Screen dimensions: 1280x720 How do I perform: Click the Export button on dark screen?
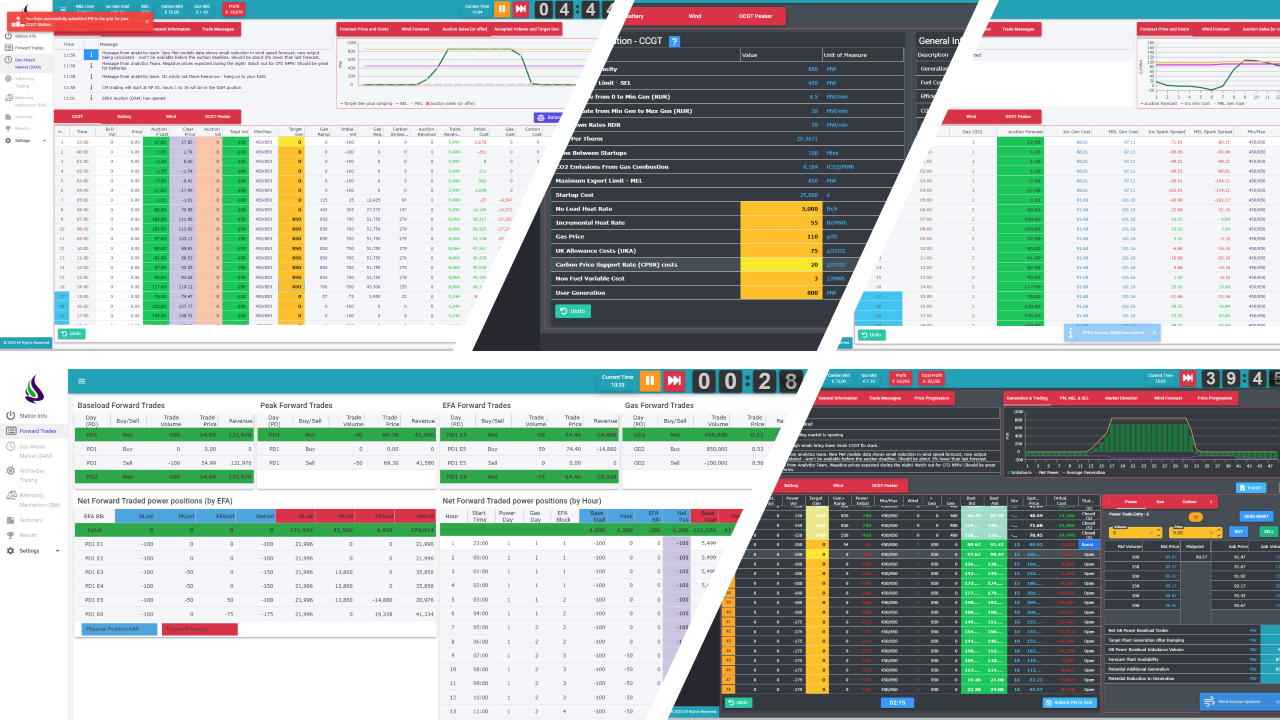click(1252, 488)
